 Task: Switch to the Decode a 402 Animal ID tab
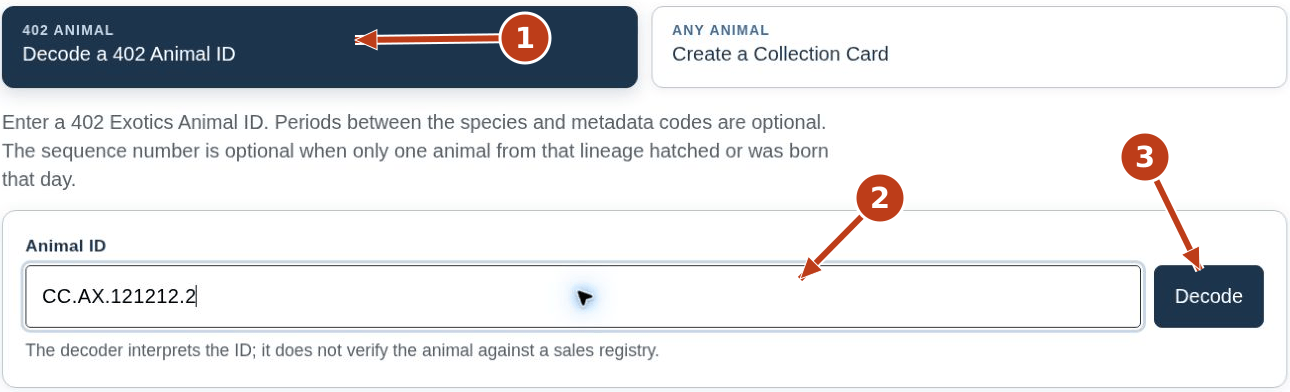(319, 47)
